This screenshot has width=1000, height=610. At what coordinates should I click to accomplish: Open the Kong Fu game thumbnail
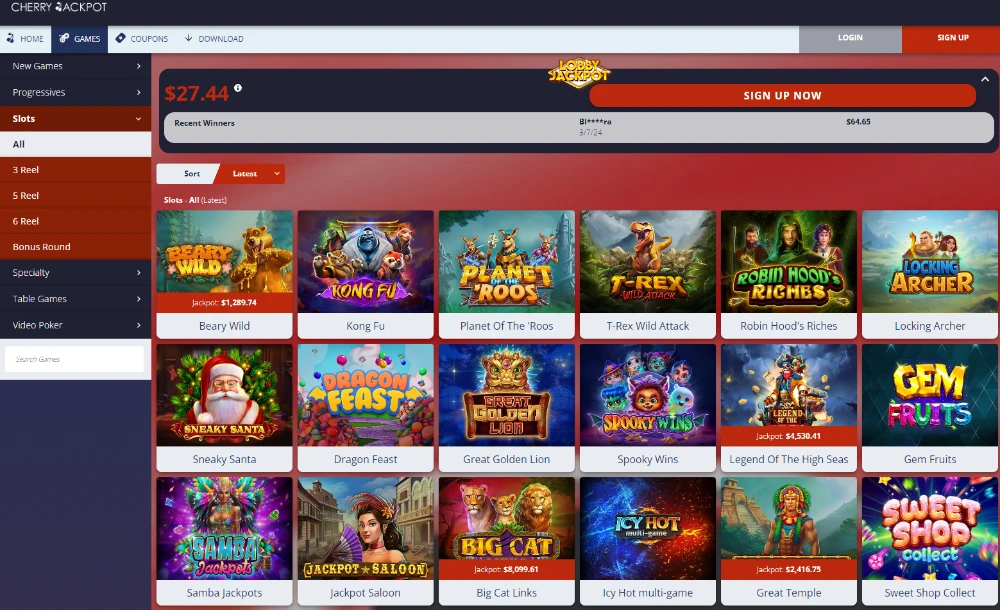click(x=365, y=261)
